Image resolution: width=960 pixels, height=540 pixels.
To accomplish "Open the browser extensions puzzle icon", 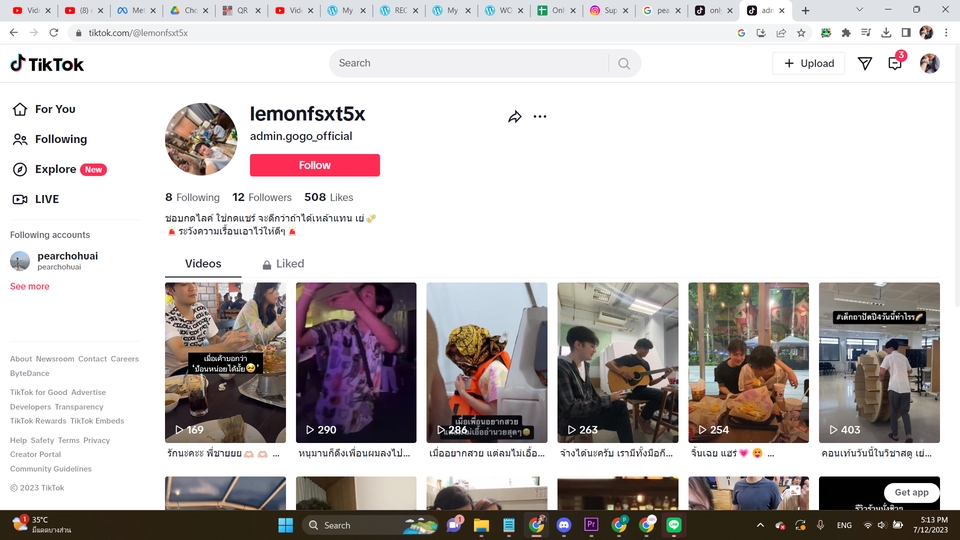I will pos(846,33).
